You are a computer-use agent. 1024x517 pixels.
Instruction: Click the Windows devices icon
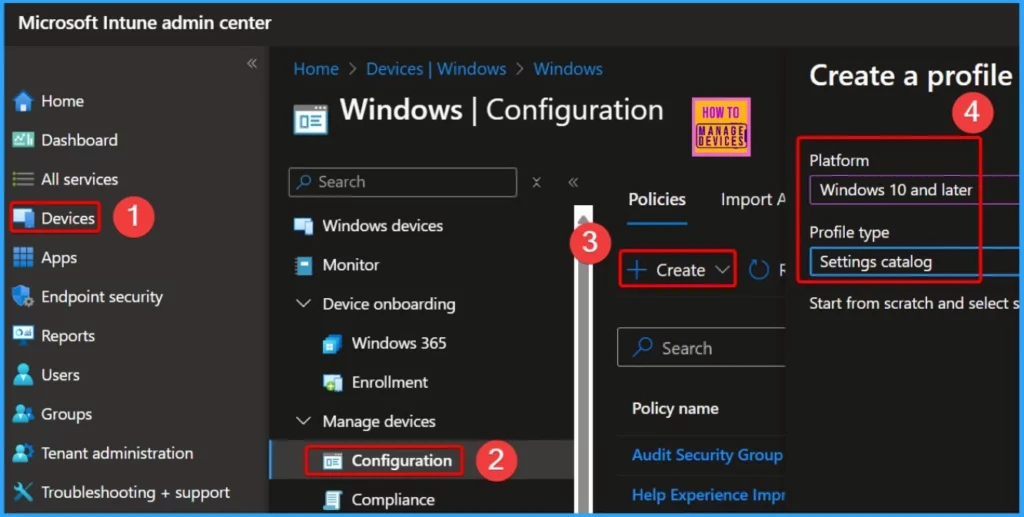click(304, 226)
